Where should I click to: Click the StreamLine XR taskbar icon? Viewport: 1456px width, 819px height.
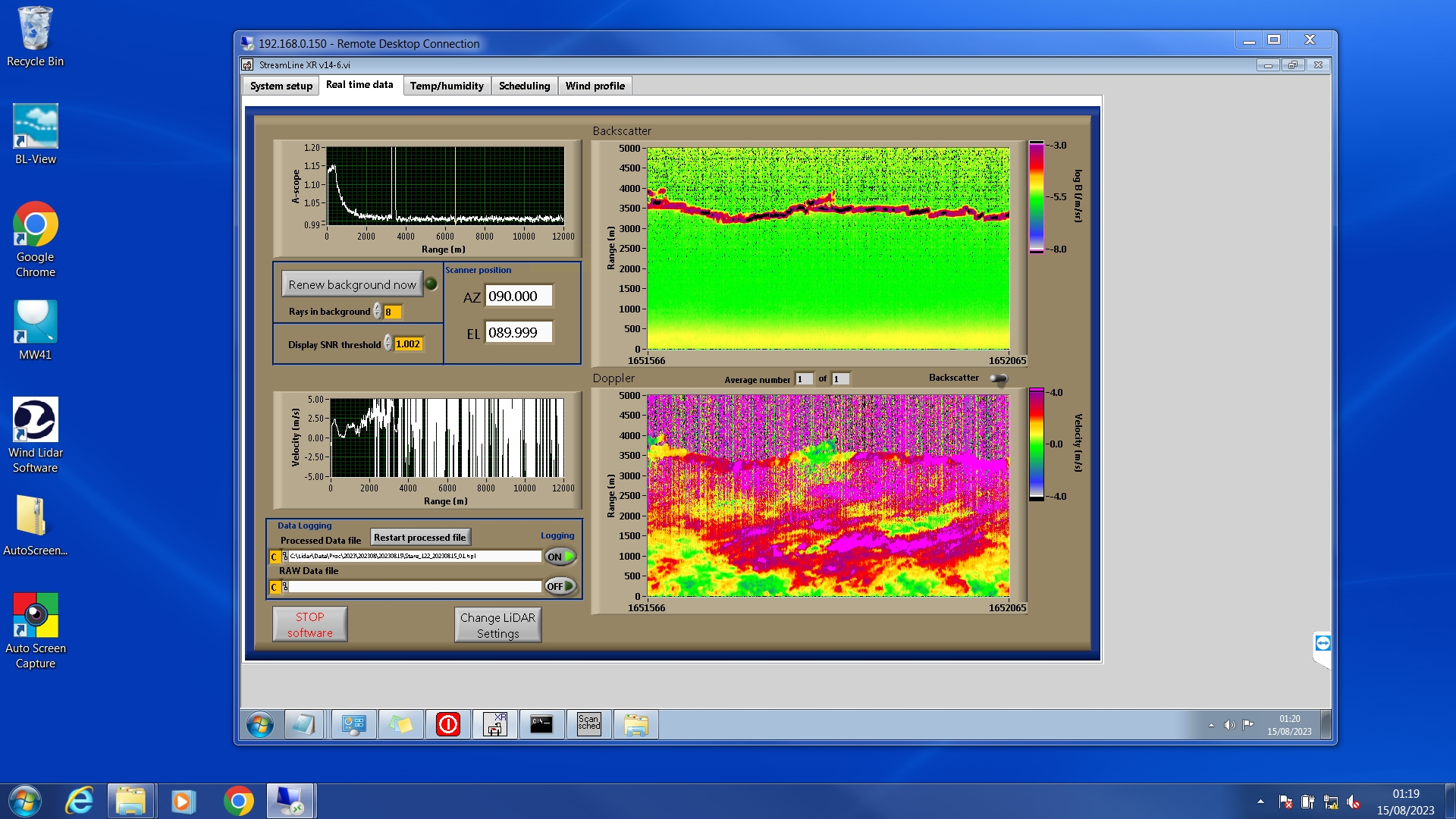pyautogui.click(x=494, y=724)
